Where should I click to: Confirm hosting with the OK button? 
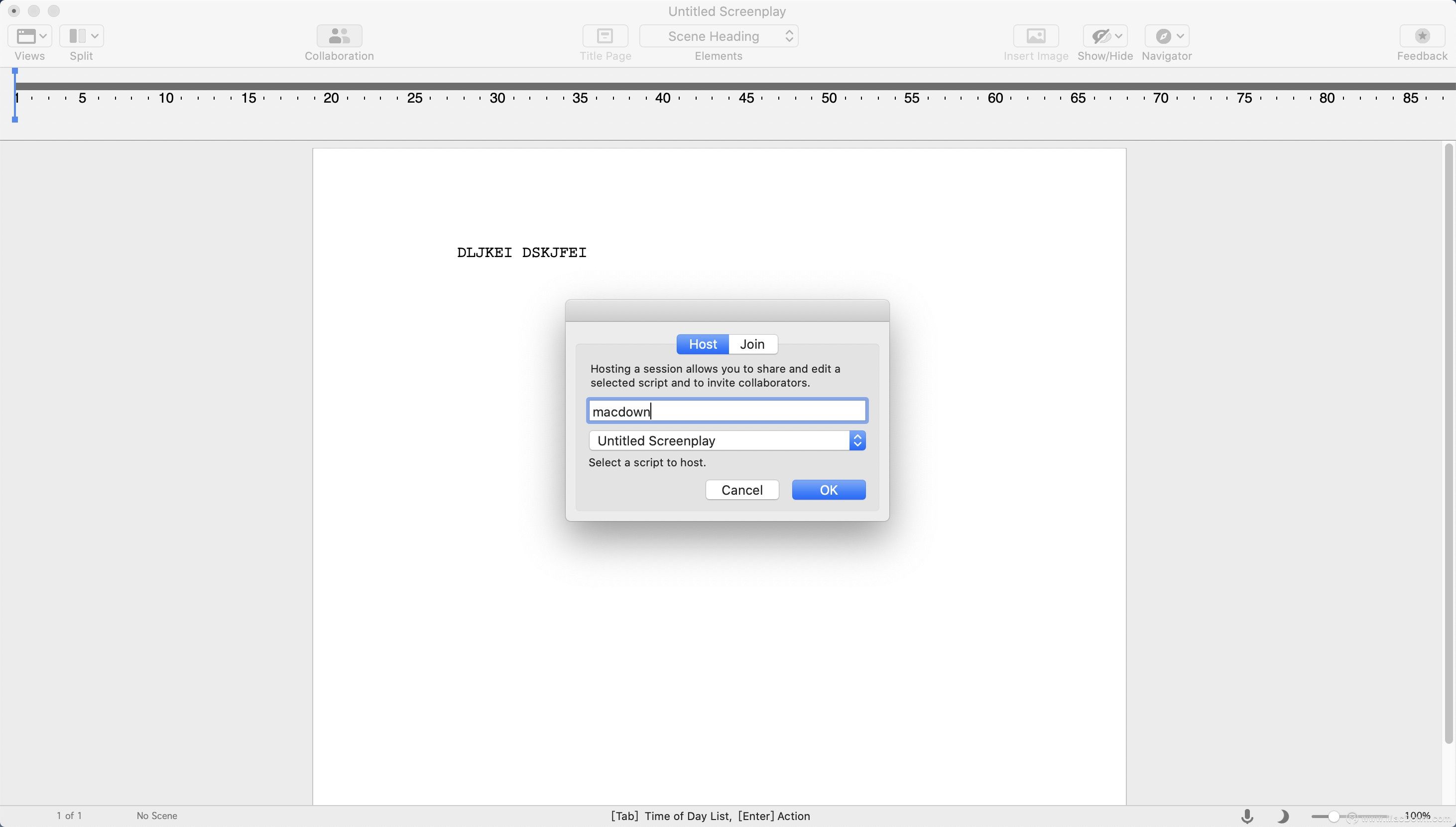pyautogui.click(x=829, y=490)
